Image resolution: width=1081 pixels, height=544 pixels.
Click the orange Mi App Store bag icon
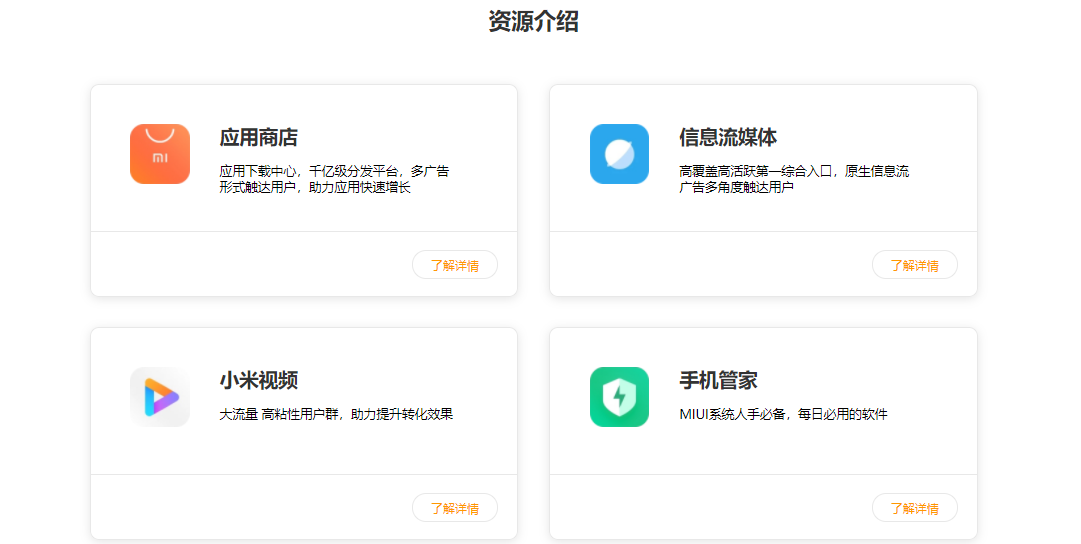(160, 154)
